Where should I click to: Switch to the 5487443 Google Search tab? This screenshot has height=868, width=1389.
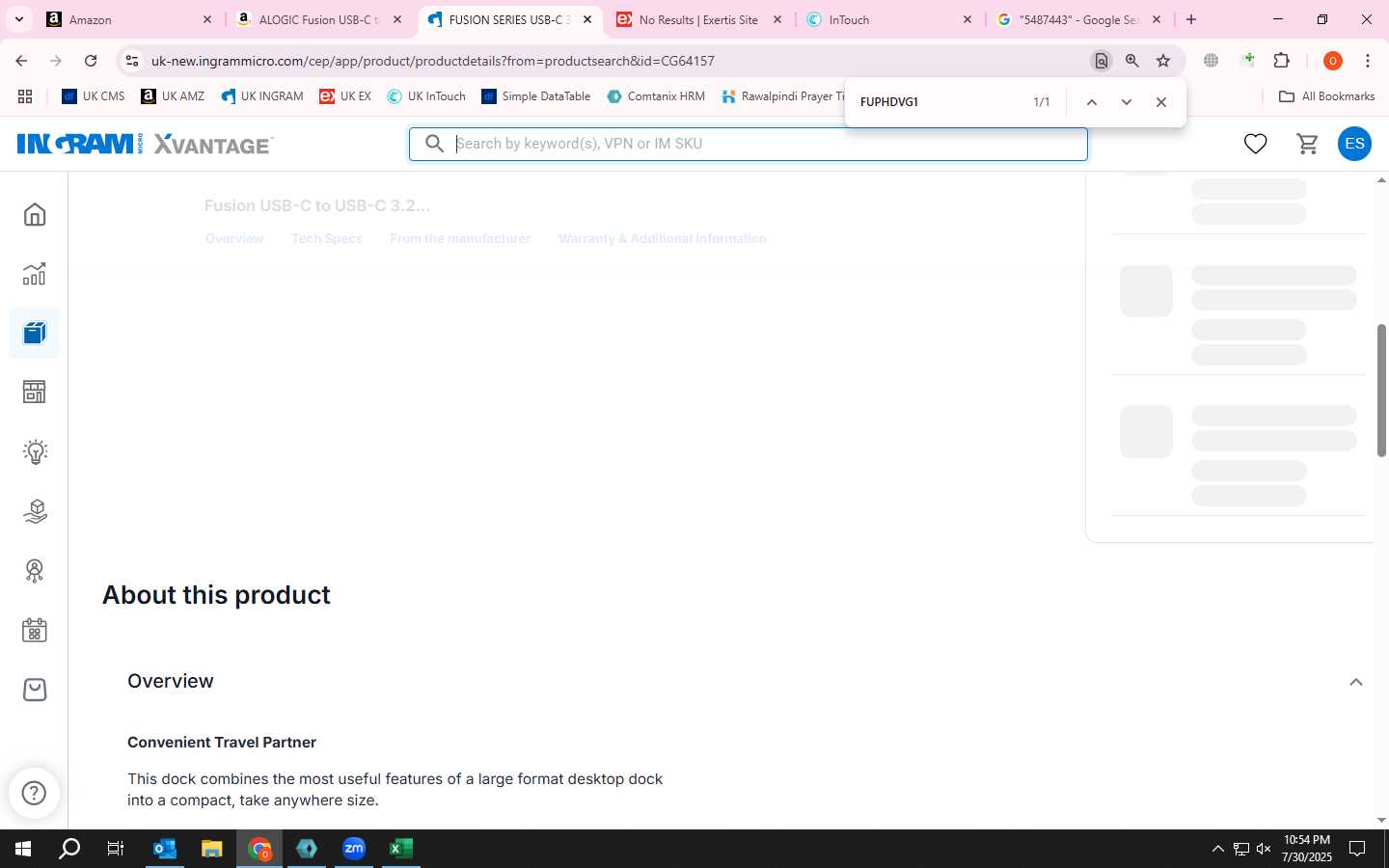pyautogui.click(x=1079, y=19)
